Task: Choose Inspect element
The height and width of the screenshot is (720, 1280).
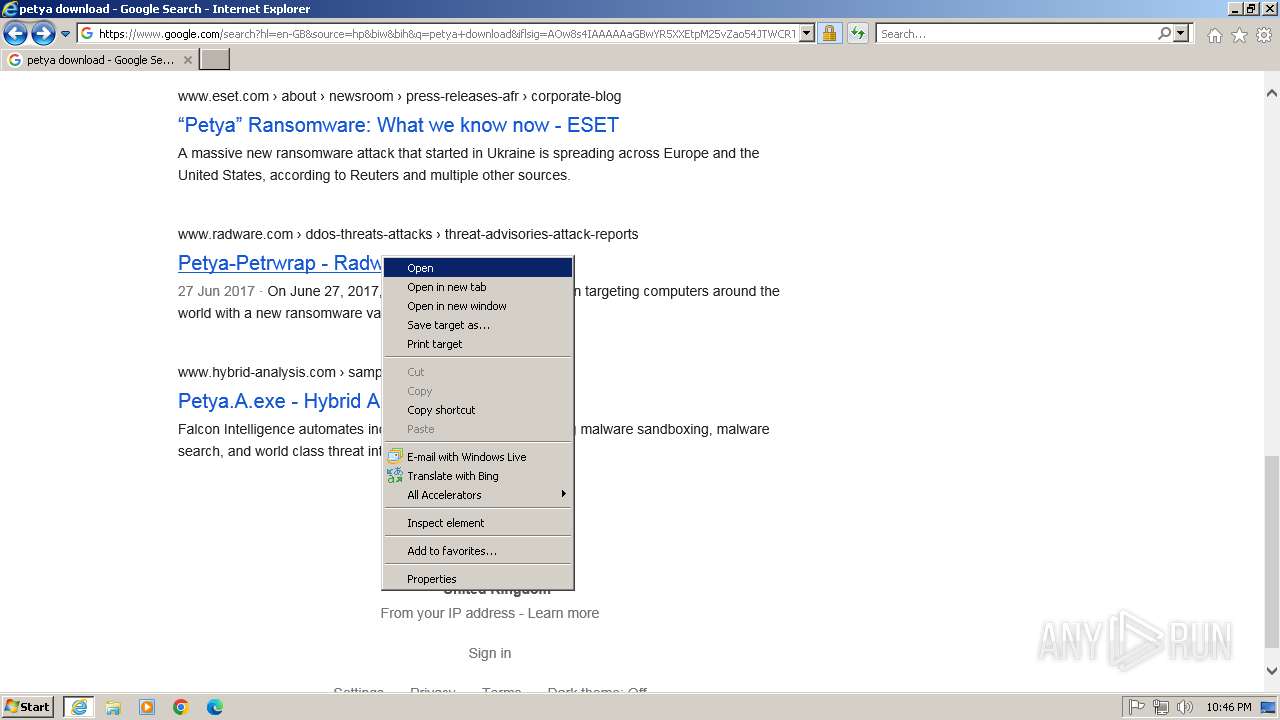Action: 478,523
